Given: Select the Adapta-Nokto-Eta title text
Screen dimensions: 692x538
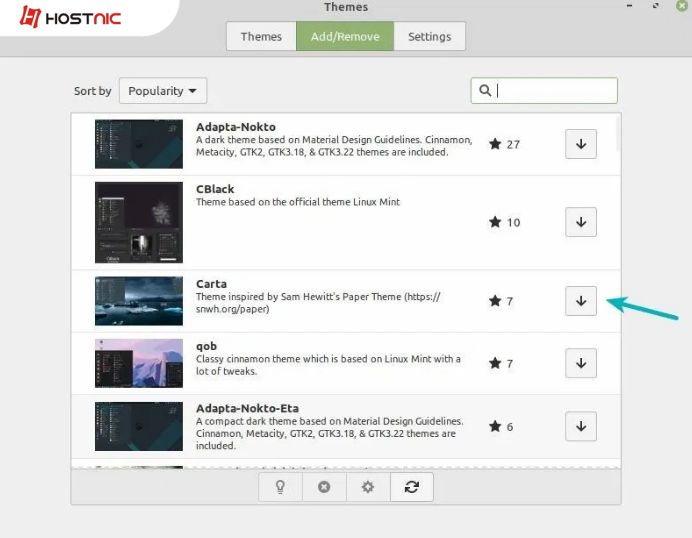Looking at the screenshot, I should tap(247, 408).
